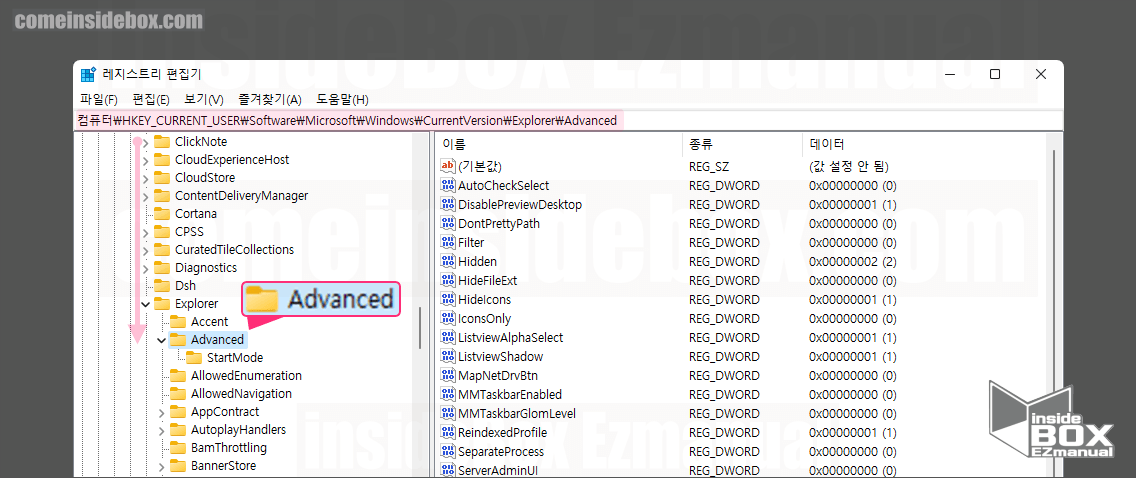Select the ClickNote folder icon
Screen dimensions: 1136x478
point(162,142)
